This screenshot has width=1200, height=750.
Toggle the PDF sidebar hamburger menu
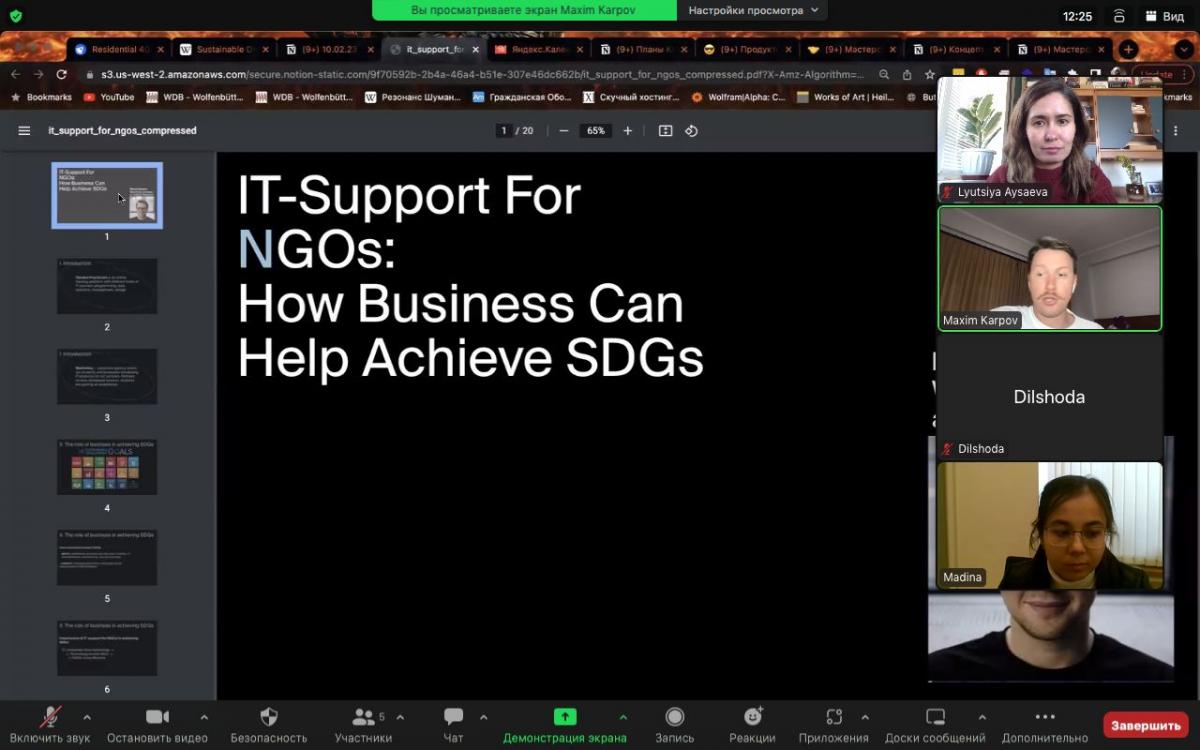click(24, 131)
